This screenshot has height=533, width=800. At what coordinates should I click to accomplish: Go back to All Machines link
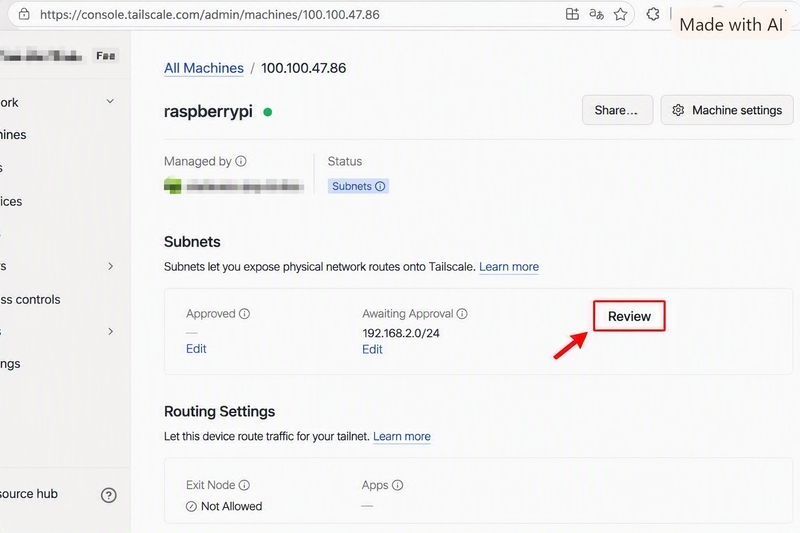click(204, 68)
